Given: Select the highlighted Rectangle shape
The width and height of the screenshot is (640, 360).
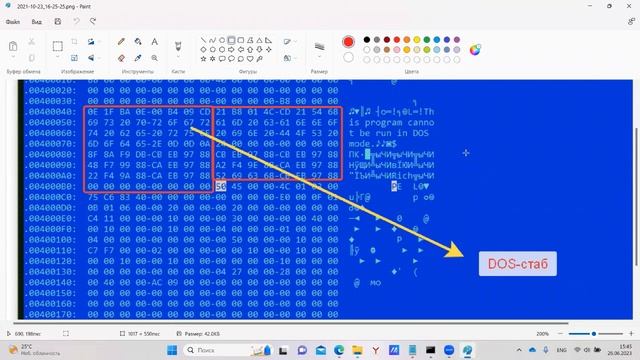Looking at the screenshot, I should (231, 40).
